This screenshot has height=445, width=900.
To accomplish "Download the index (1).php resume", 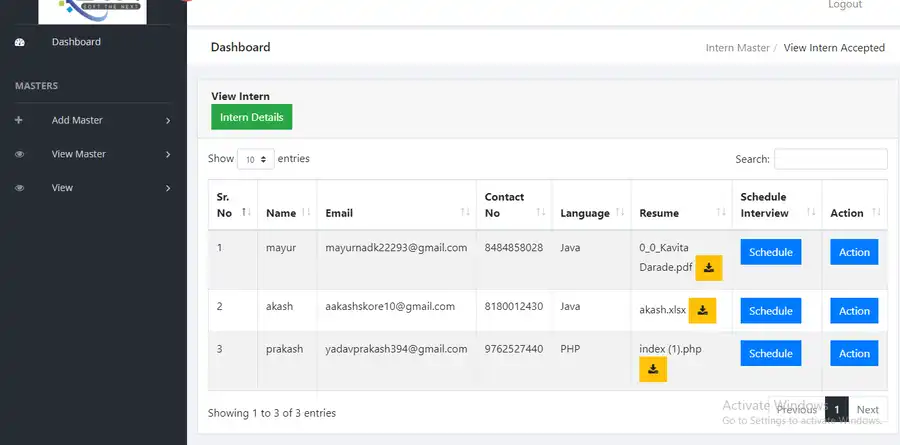I will [653, 369].
